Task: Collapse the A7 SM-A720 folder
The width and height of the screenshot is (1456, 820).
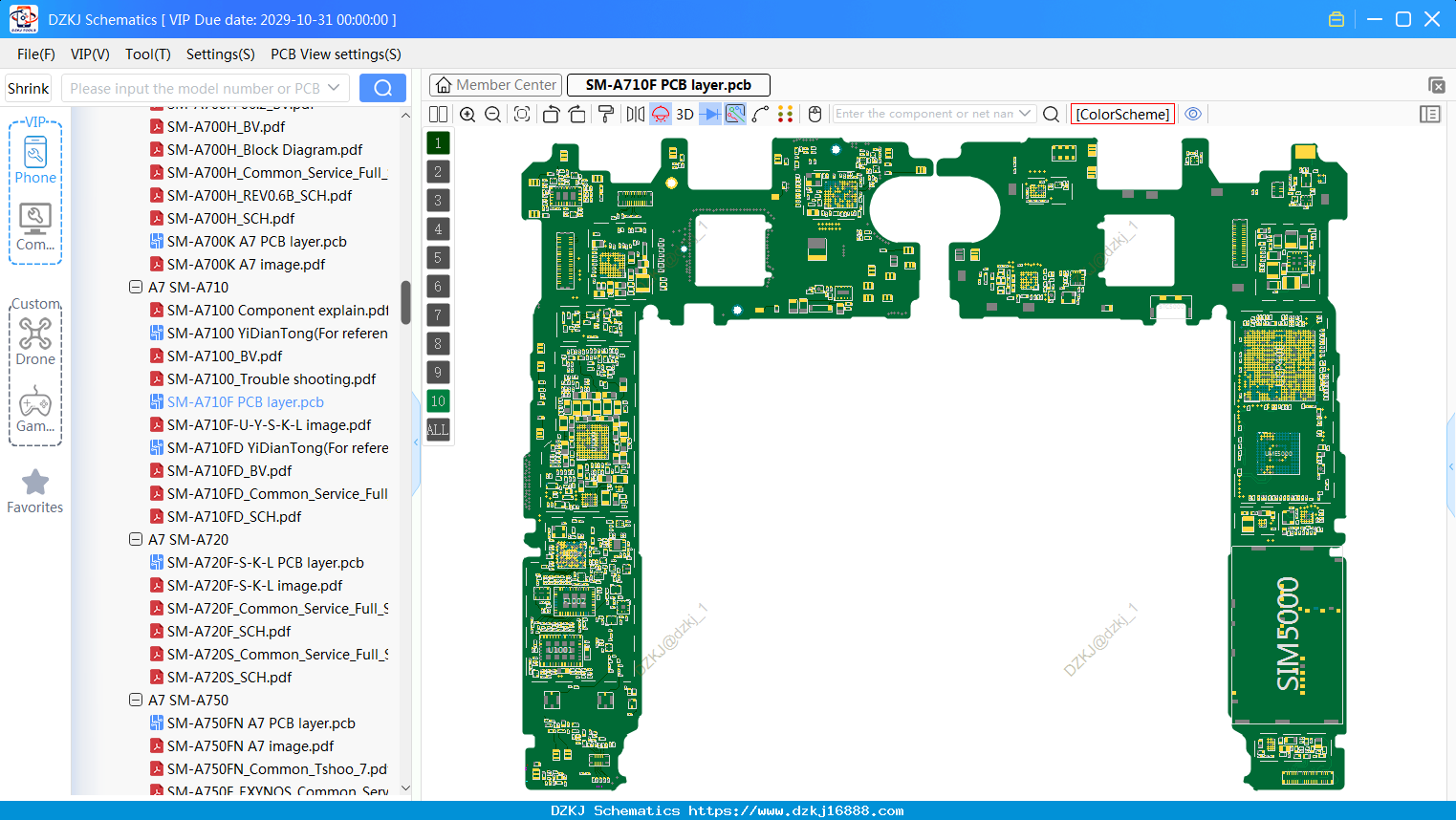Action: 136,539
